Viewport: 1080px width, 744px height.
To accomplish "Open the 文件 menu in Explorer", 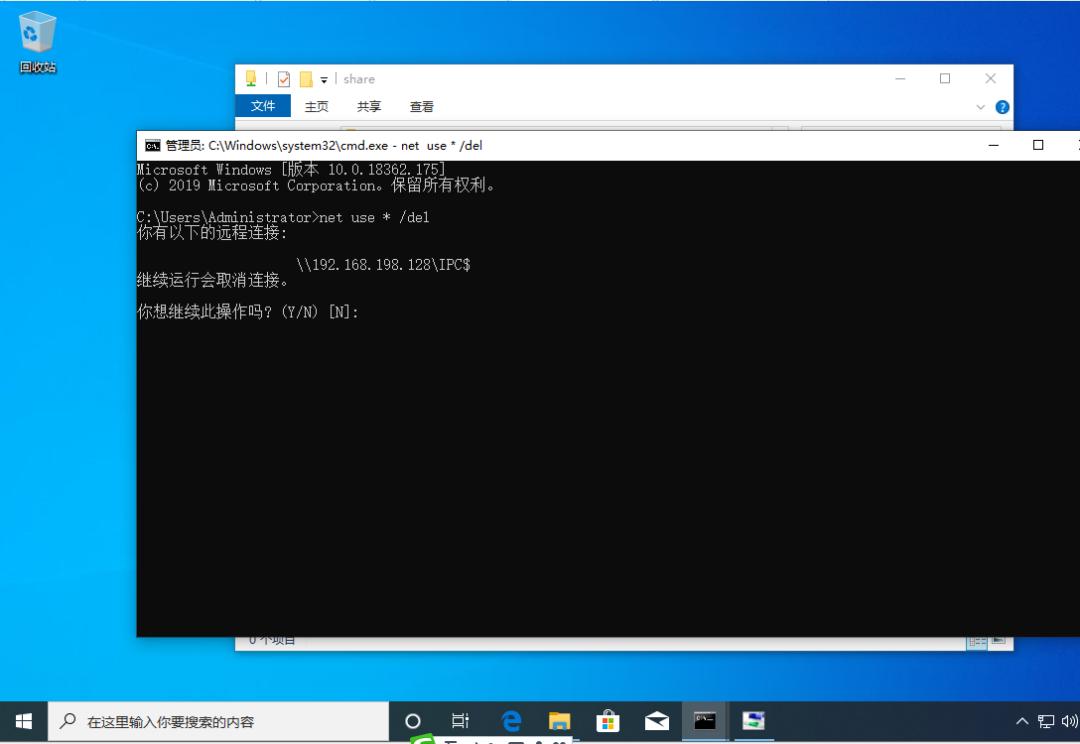I will coord(263,107).
